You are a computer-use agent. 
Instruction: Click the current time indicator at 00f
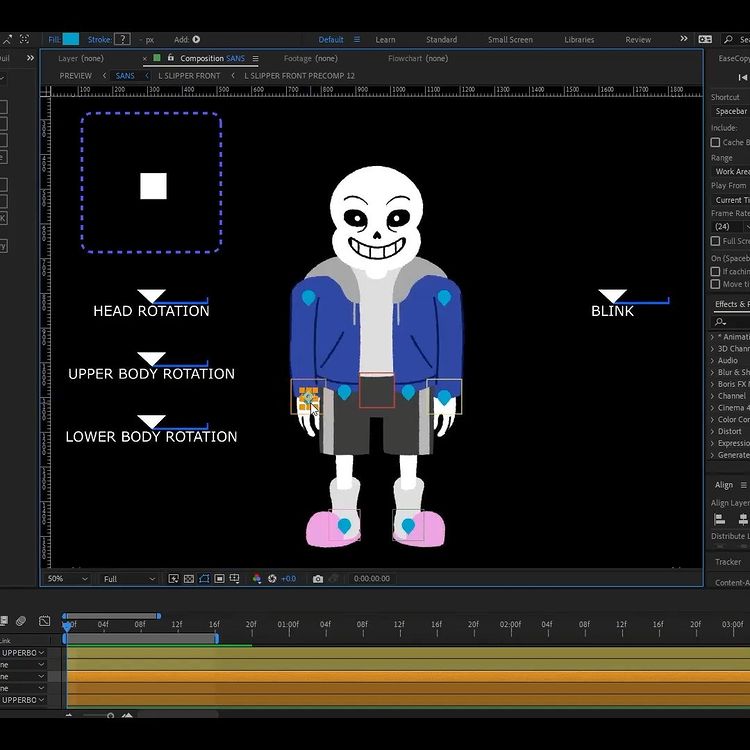(67, 625)
